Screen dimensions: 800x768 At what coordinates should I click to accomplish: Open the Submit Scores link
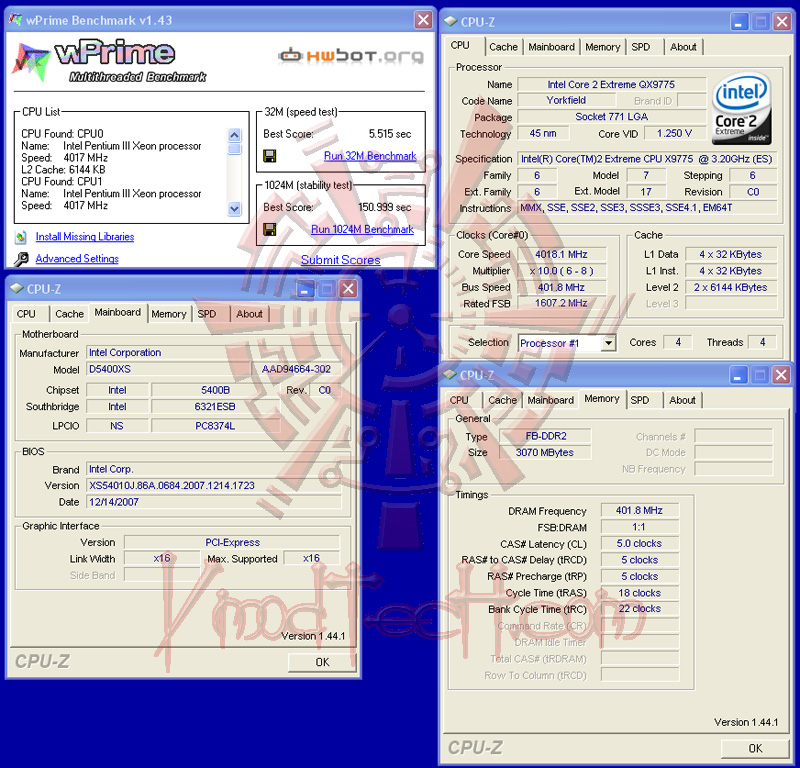[x=340, y=260]
